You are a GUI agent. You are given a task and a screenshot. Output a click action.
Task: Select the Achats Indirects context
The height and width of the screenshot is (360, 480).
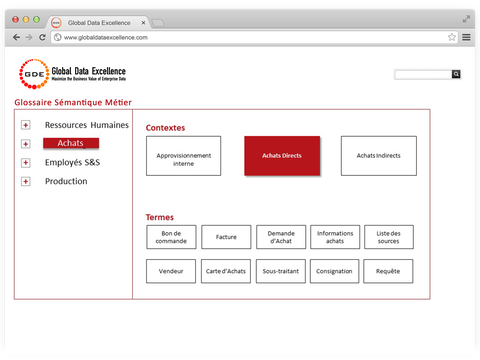tap(379, 156)
